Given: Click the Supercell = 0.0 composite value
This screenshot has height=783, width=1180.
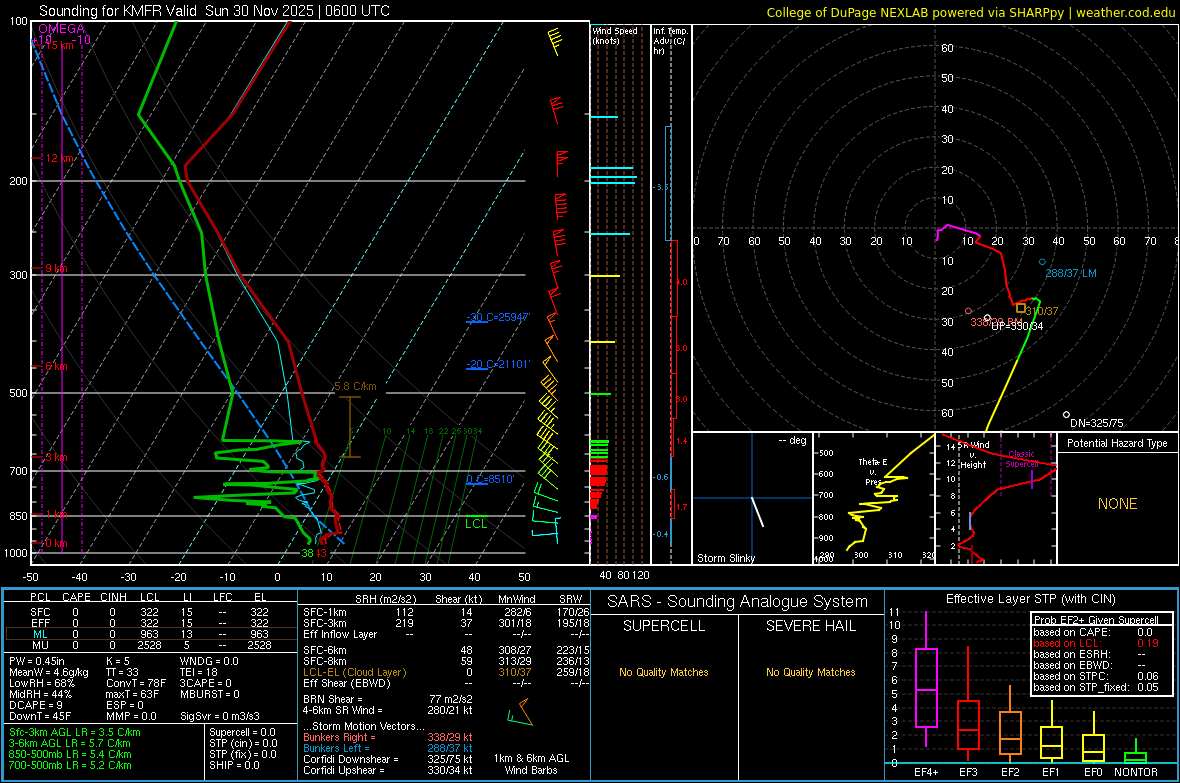Looking at the screenshot, I should 242,732.
